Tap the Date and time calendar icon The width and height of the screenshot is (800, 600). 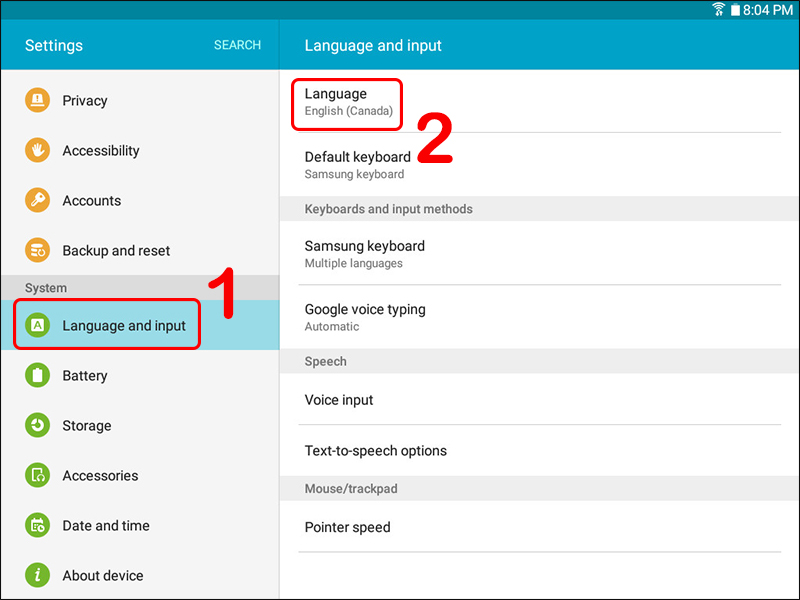point(37,525)
